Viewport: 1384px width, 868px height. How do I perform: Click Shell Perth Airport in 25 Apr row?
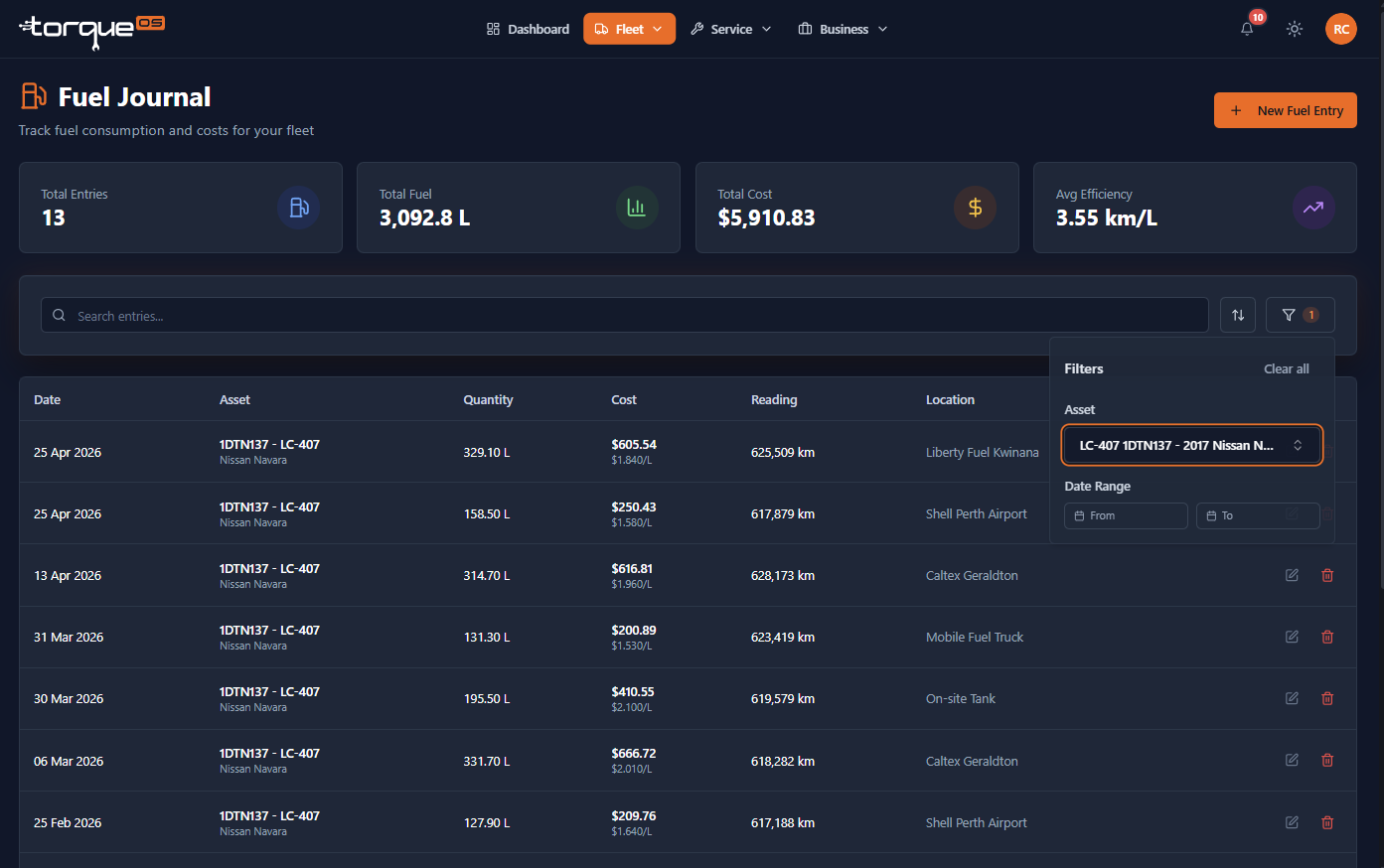[977, 513]
